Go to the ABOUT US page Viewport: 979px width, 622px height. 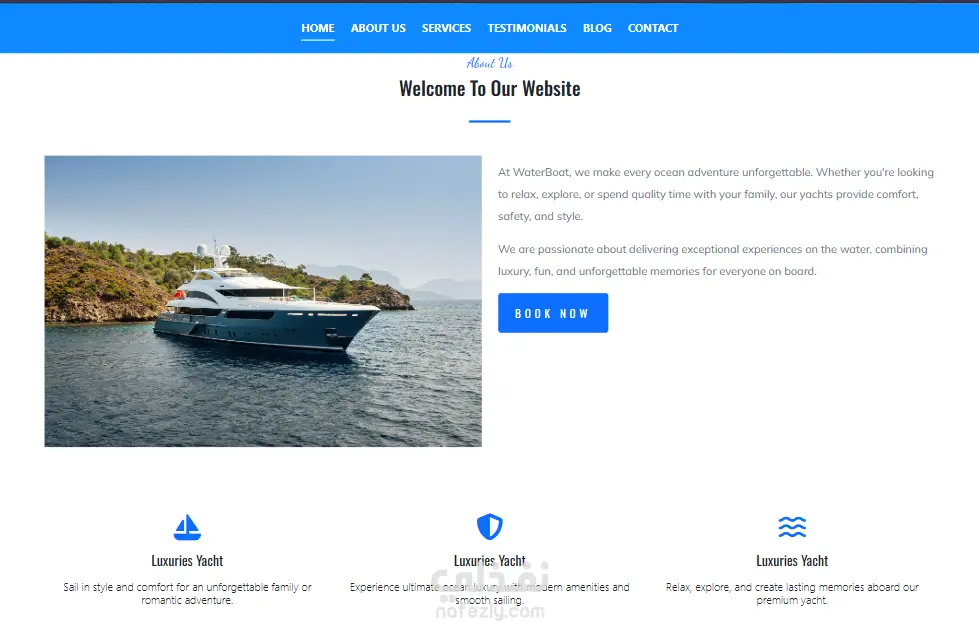(378, 28)
